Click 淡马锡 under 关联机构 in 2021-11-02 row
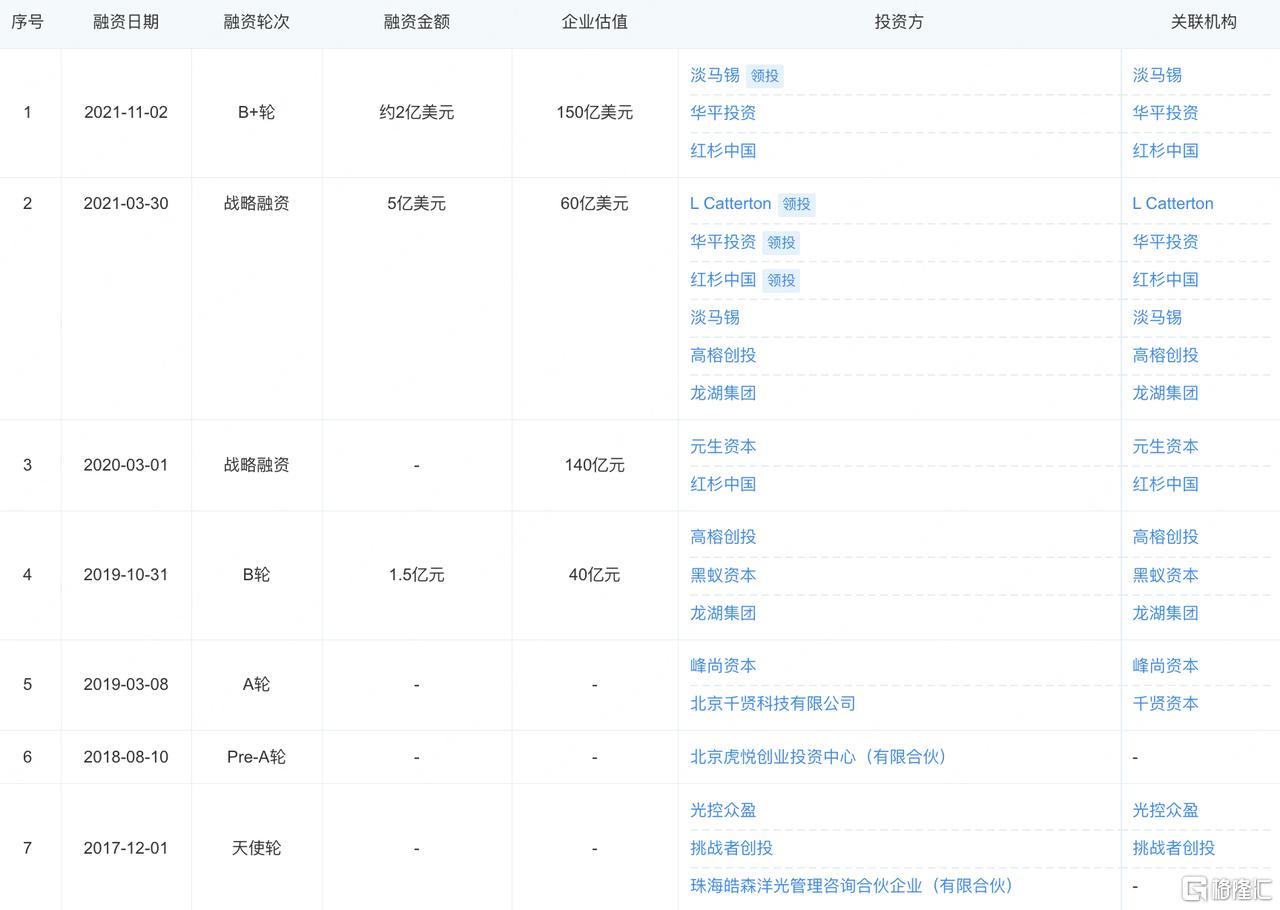This screenshot has height=910, width=1280. [1157, 75]
